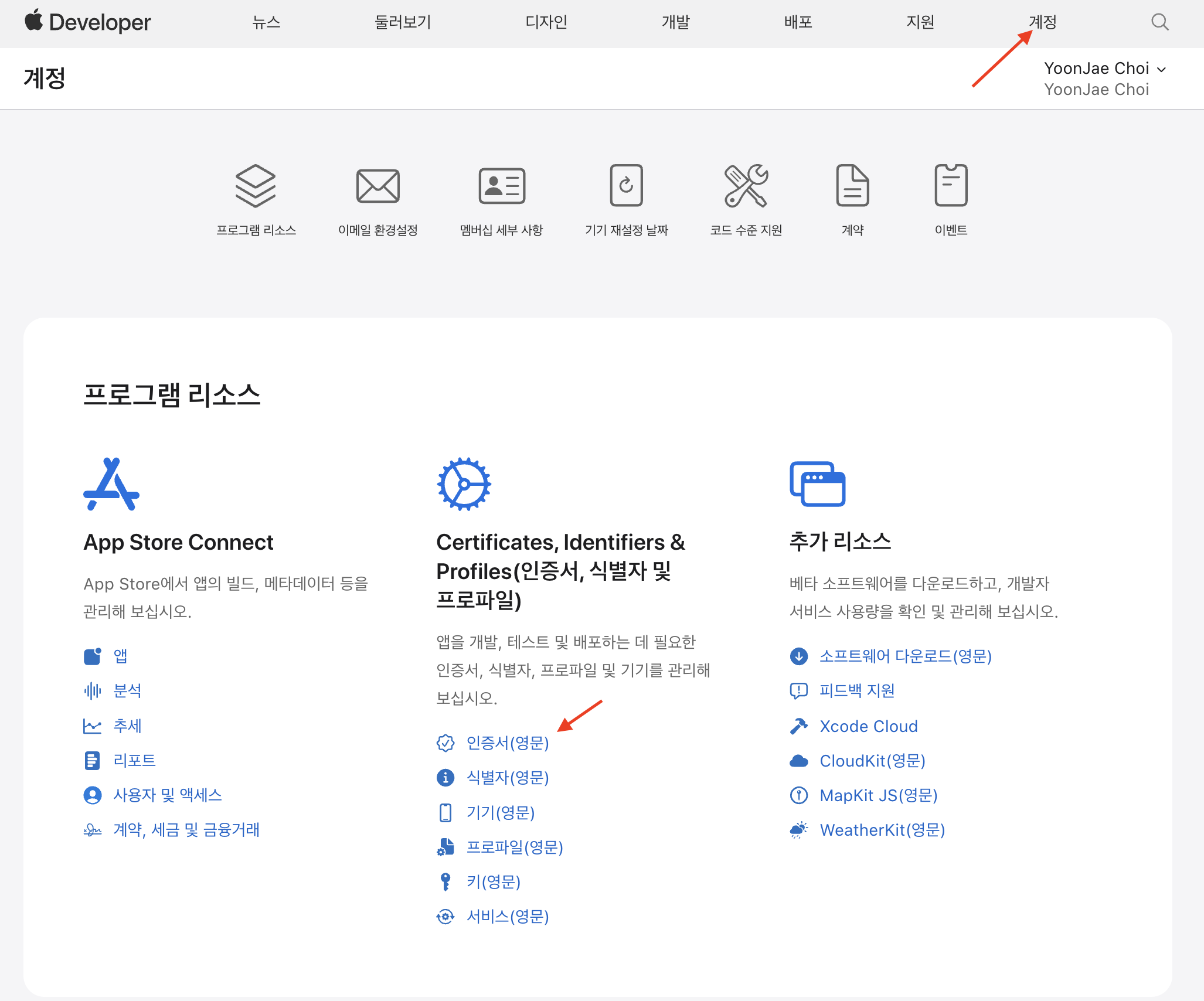Open 사용자 및 액세스 link
The image size is (1204, 1001).
pyautogui.click(x=167, y=795)
